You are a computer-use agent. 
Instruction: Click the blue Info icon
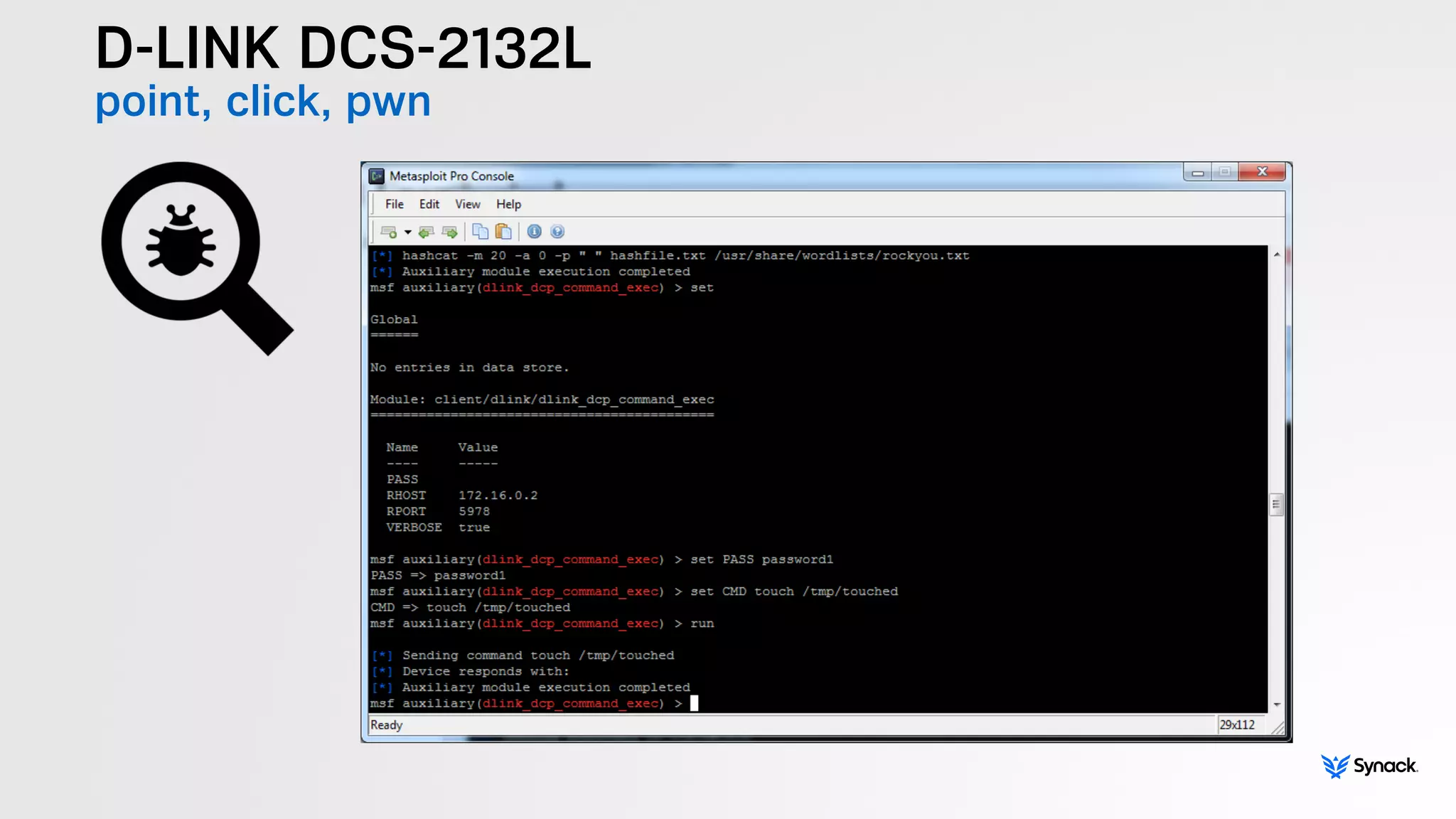click(x=535, y=232)
